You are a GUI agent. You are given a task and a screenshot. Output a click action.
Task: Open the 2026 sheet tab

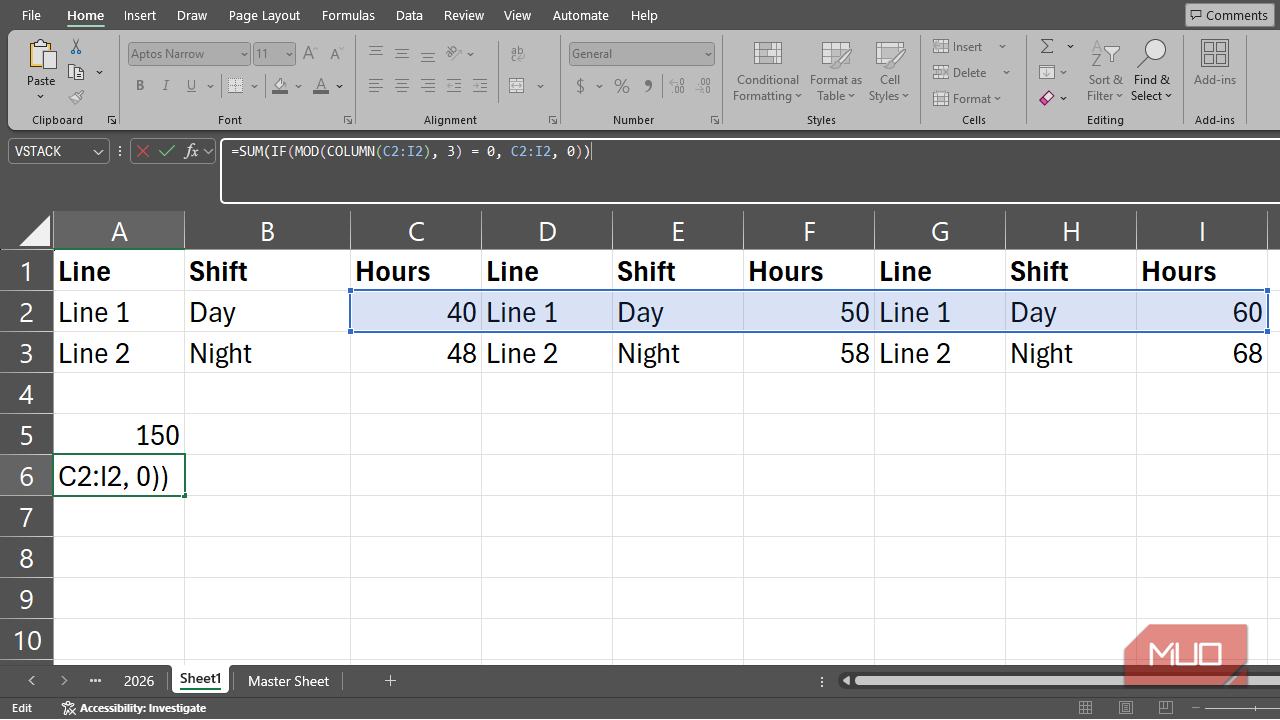tap(139, 681)
